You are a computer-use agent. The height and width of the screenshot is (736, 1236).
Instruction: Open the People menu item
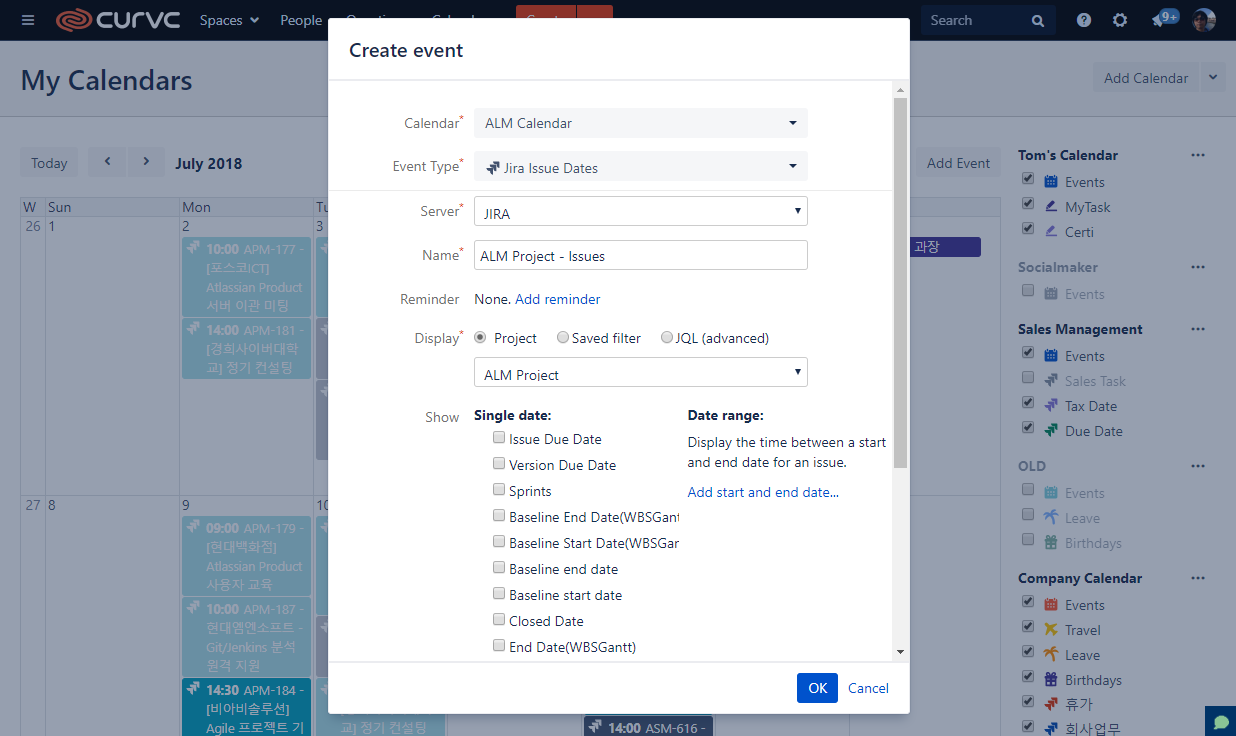[301, 20]
